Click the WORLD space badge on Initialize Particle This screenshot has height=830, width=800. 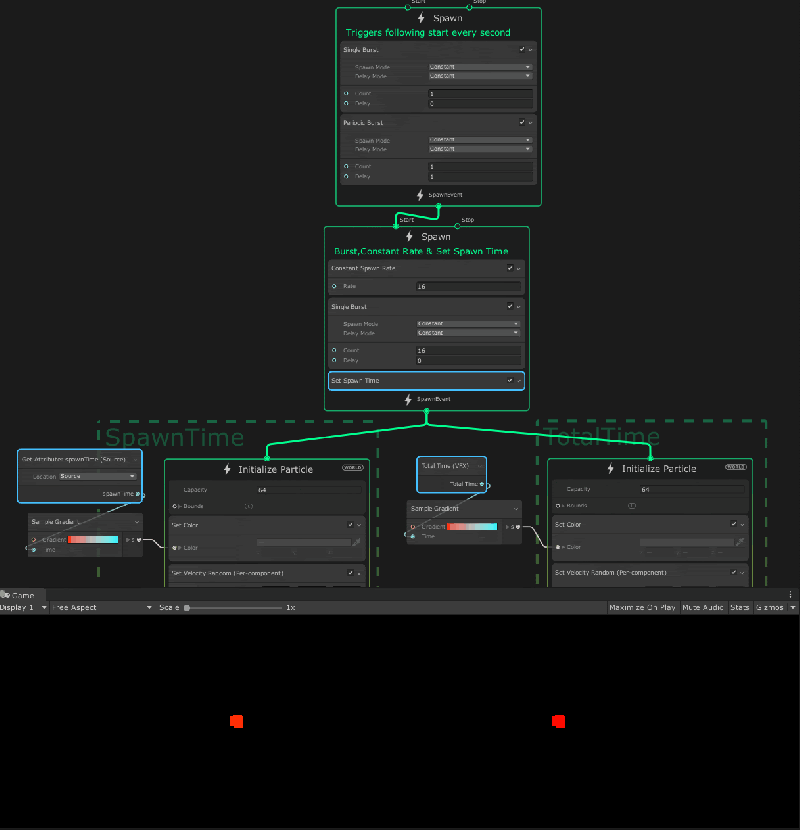pos(354,466)
